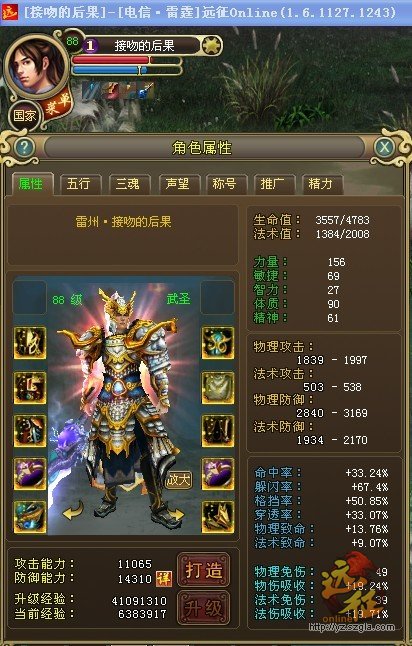Open the 国家 round button
This screenshot has width=412, height=646.
click(25, 116)
